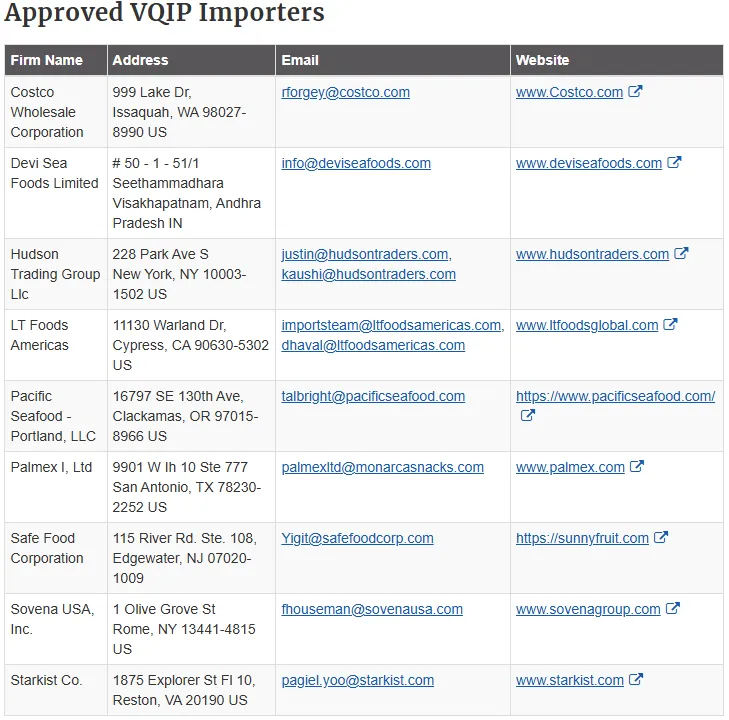Click external link icon next to www.palmex.com
This screenshot has height=720, width=729.
(x=638, y=467)
